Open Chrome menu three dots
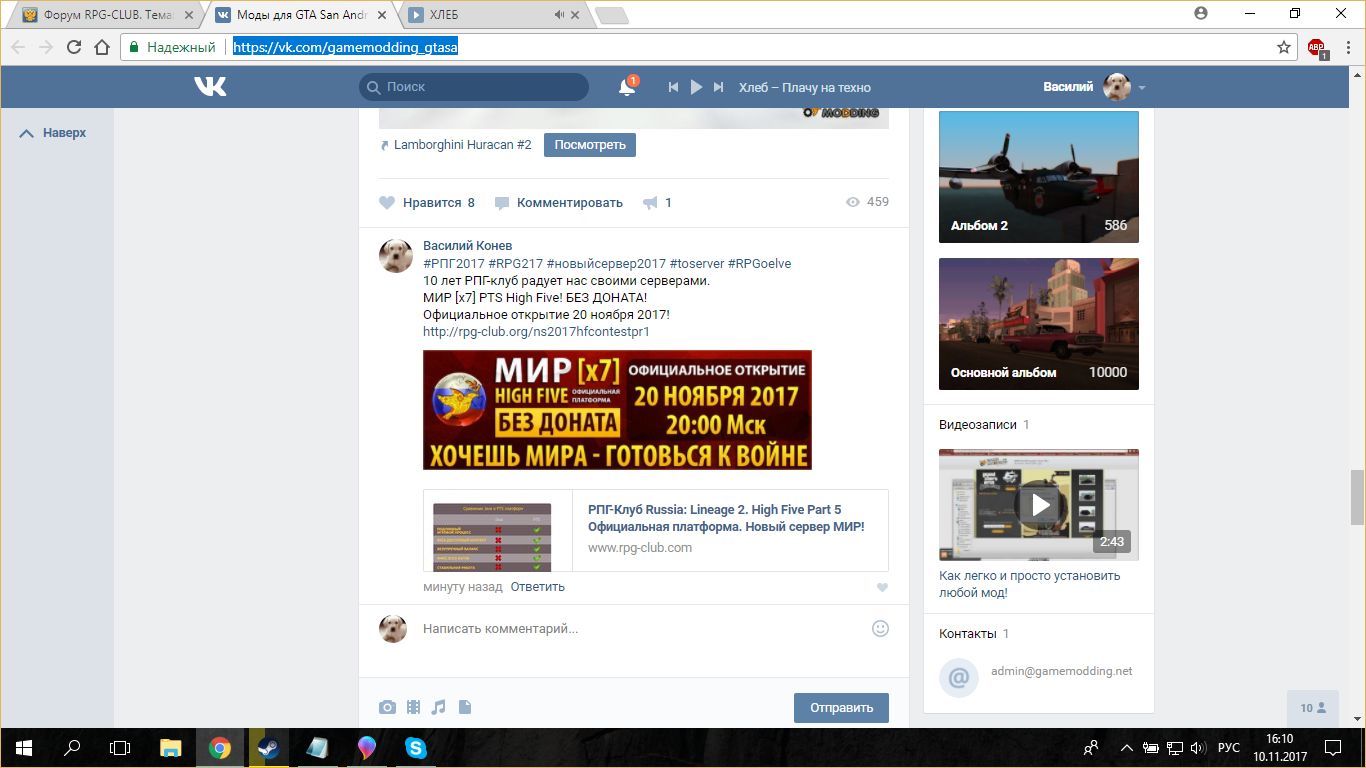 (1347, 47)
